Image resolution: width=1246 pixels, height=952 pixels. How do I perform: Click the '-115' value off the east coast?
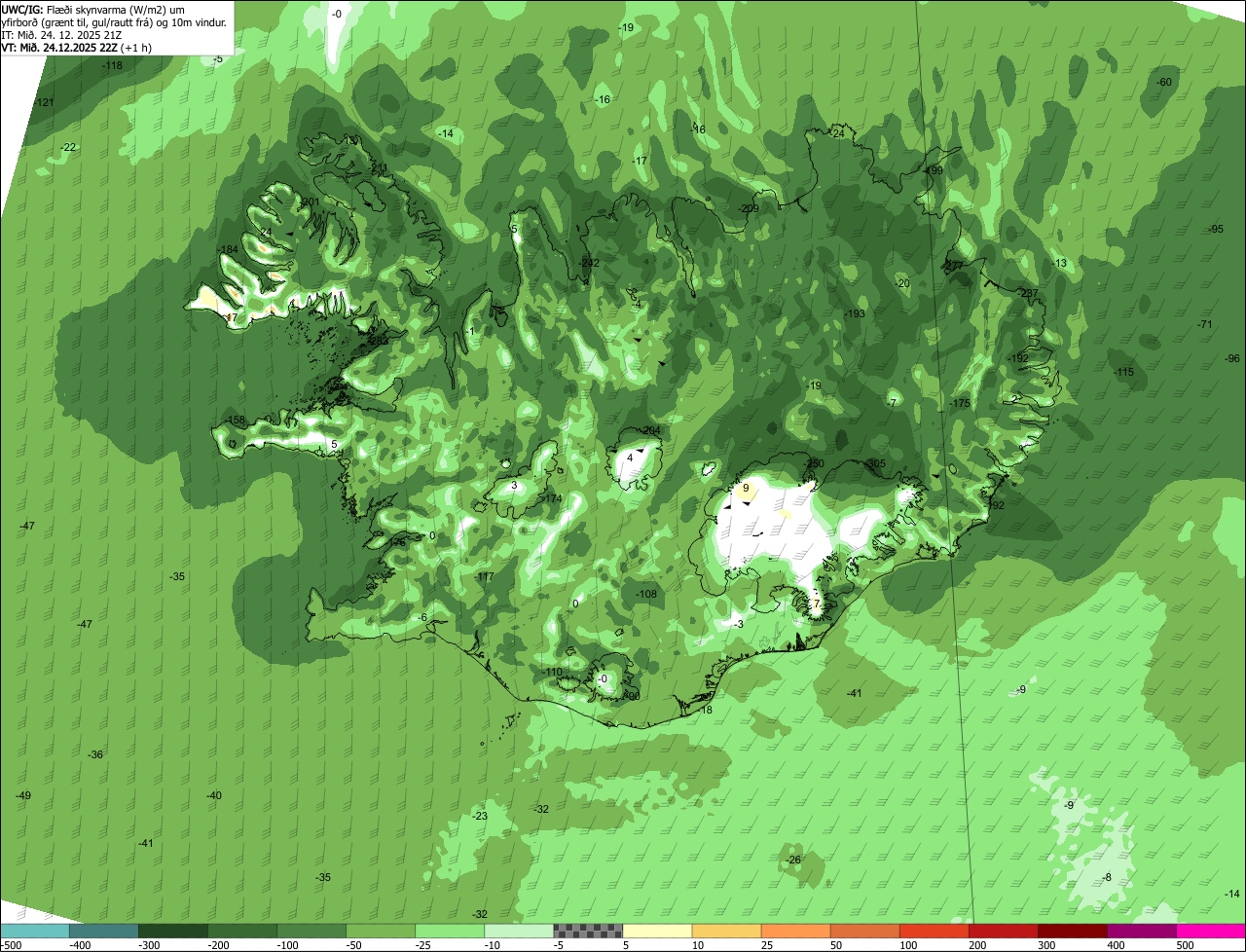click(x=1124, y=373)
